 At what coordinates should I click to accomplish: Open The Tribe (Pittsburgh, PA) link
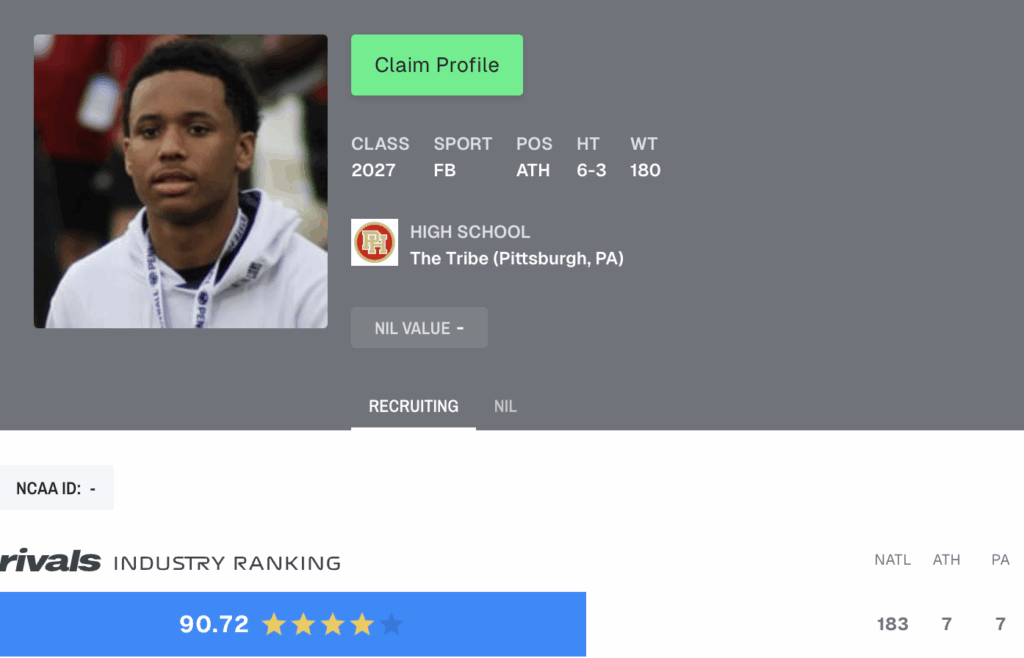pyautogui.click(x=517, y=258)
